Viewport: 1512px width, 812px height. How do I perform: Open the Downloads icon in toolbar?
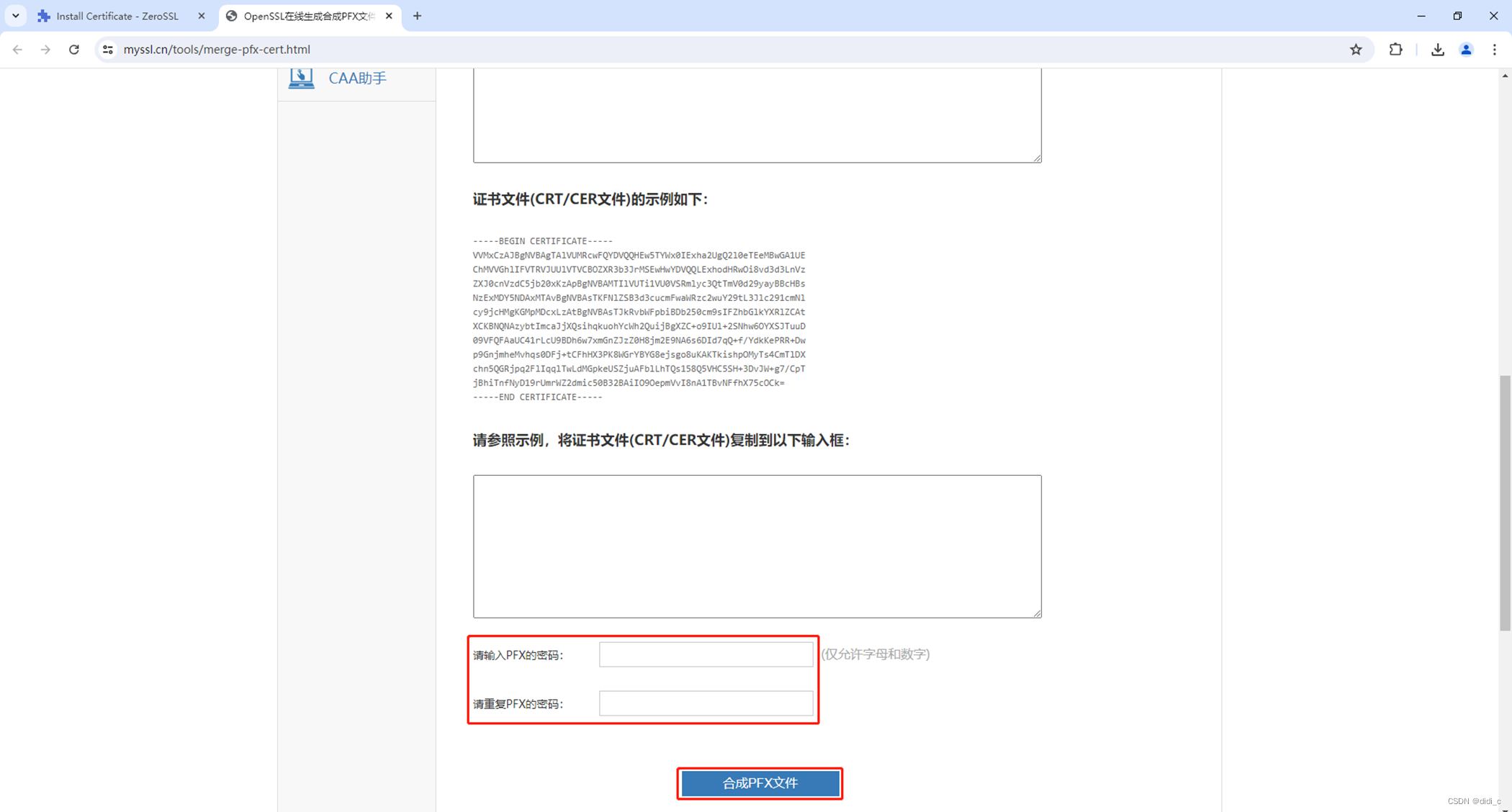point(1437,50)
